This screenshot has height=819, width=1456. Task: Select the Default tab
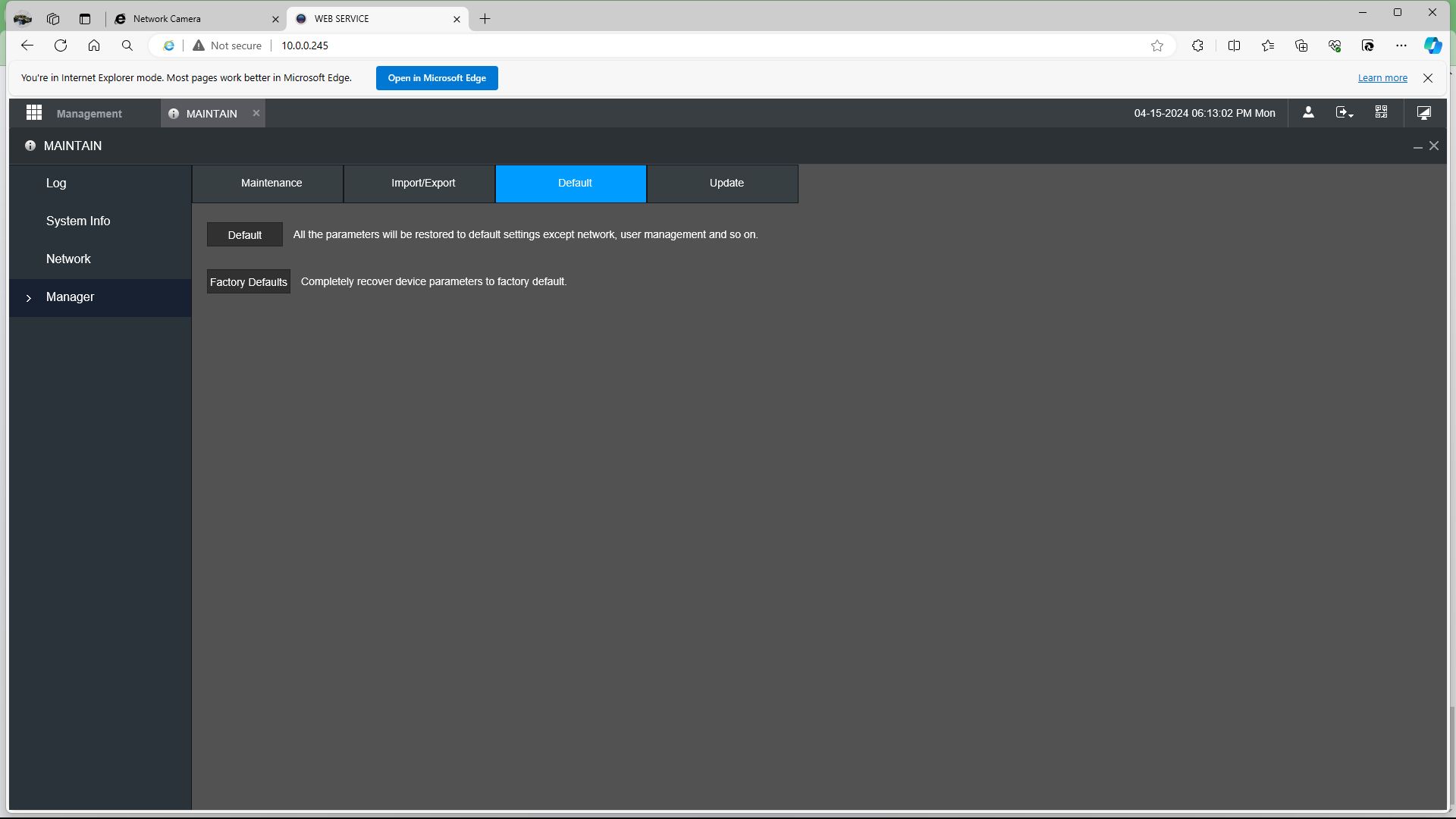[571, 184]
